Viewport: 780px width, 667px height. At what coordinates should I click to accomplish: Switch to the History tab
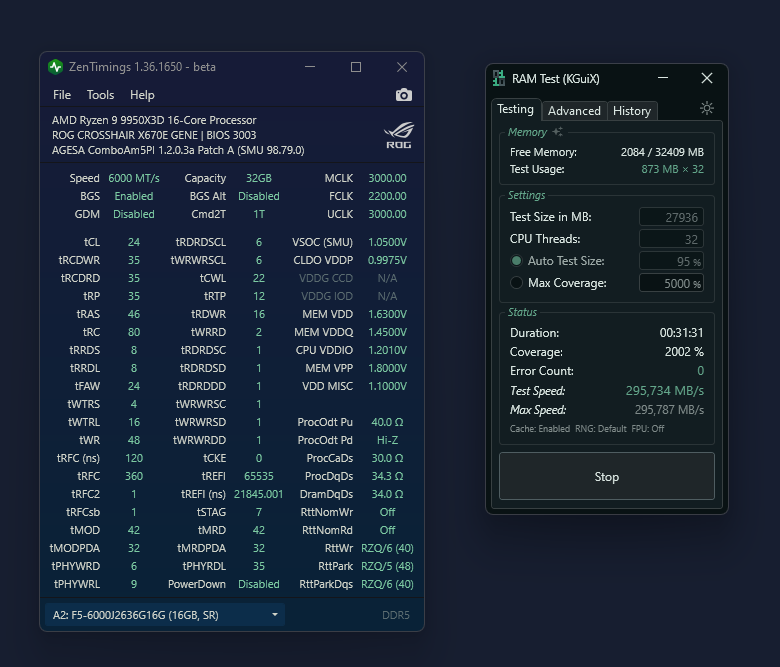coord(631,111)
